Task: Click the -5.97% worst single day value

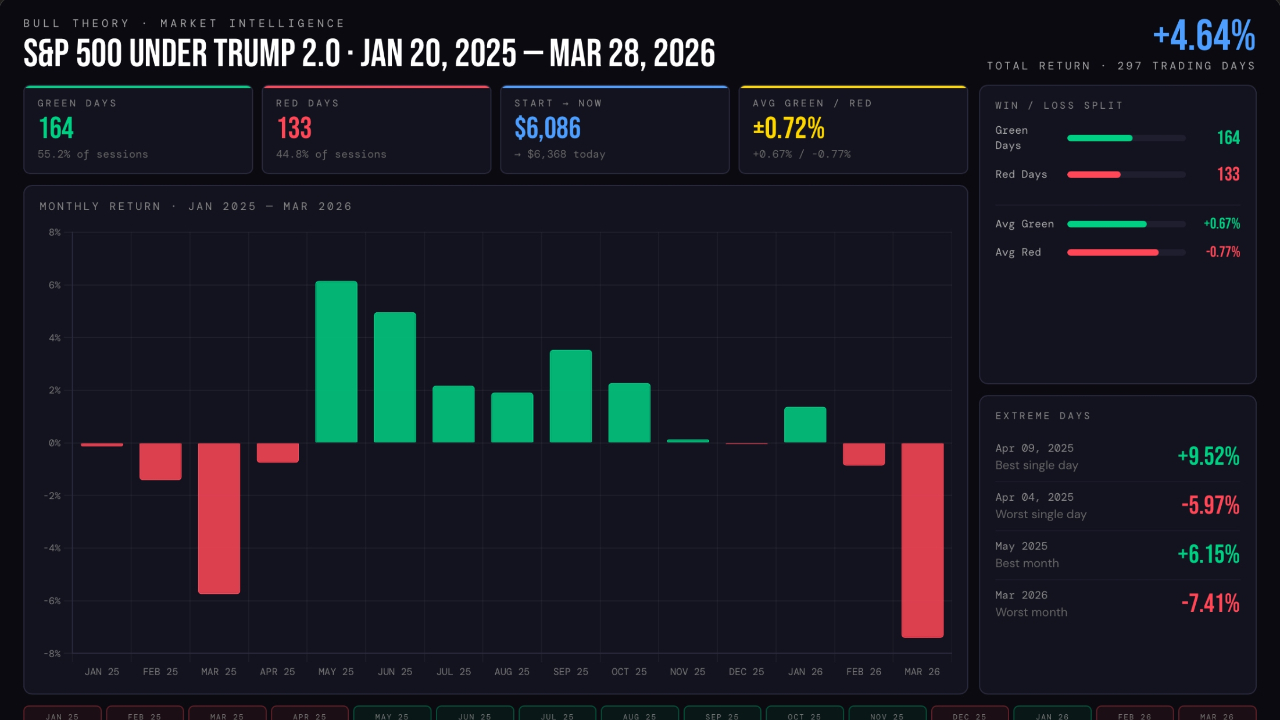Action: pos(1210,506)
